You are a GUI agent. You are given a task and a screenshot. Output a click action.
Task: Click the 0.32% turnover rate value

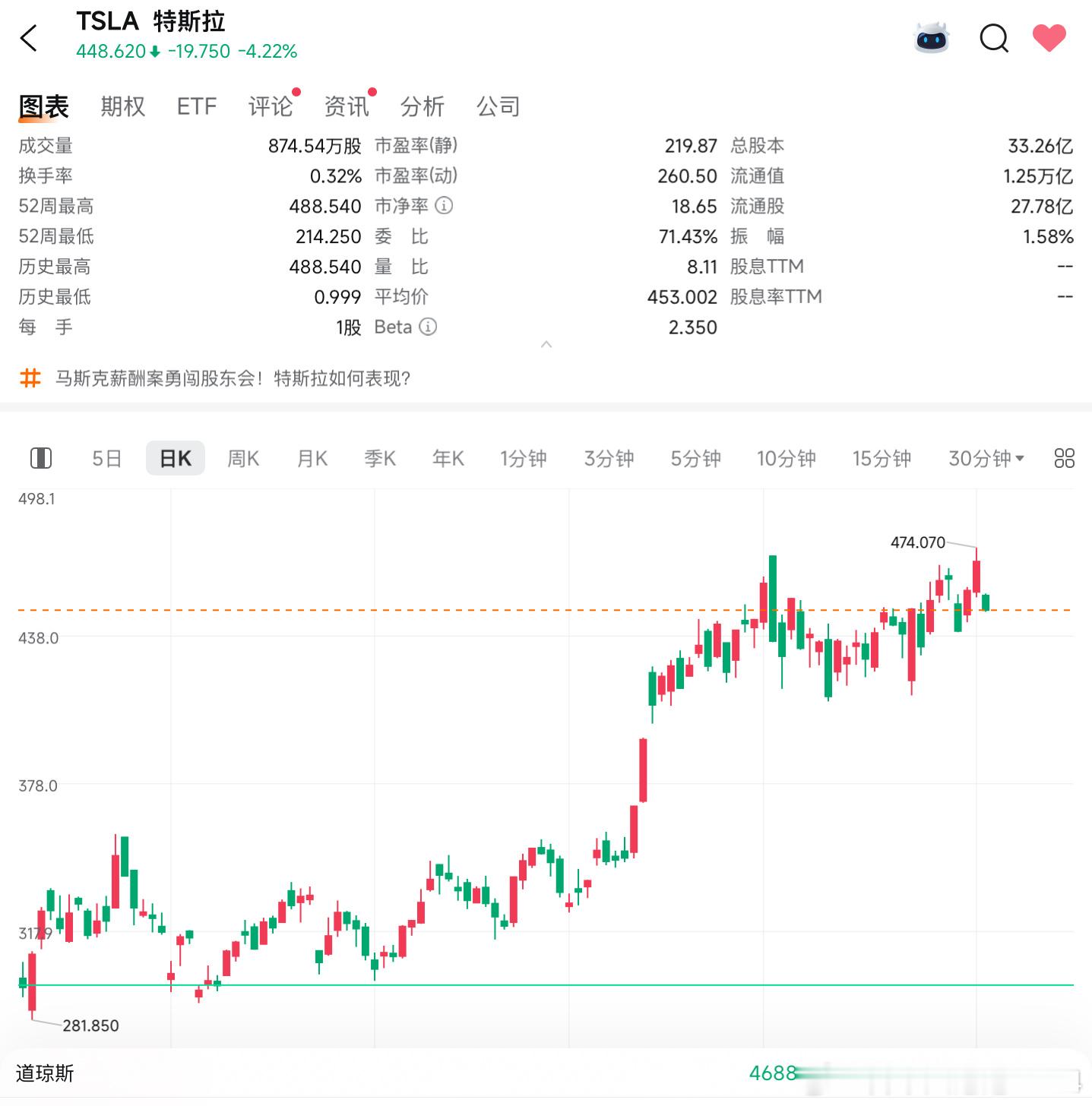click(x=335, y=176)
